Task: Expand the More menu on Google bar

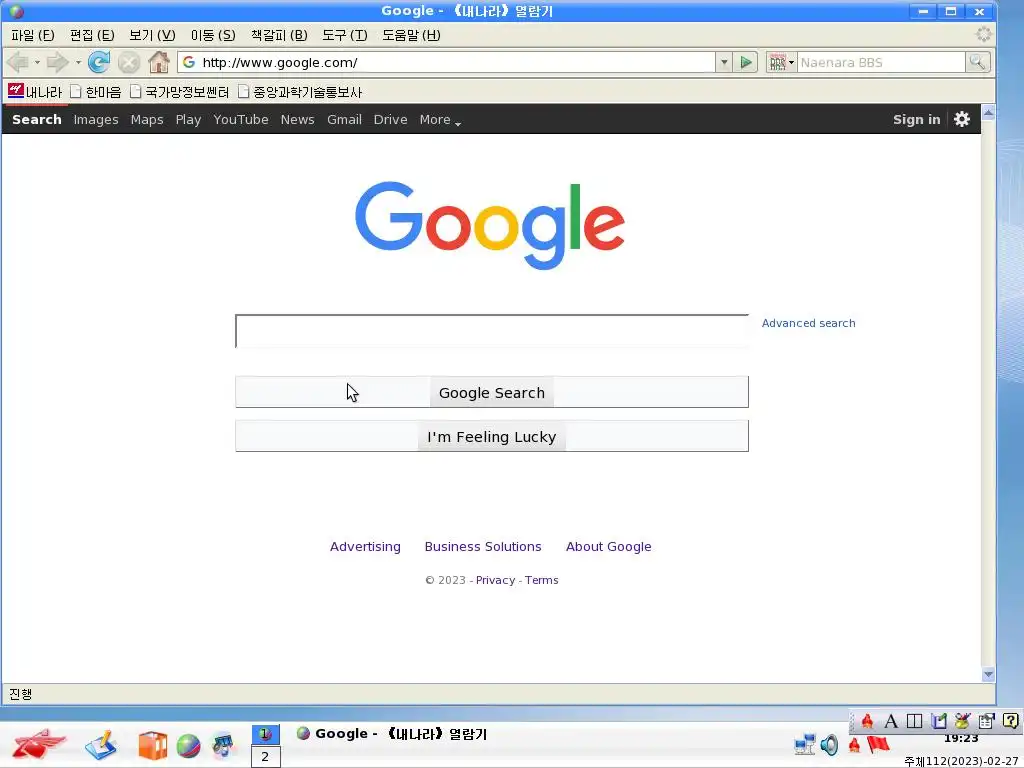Action: pos(440,120)
